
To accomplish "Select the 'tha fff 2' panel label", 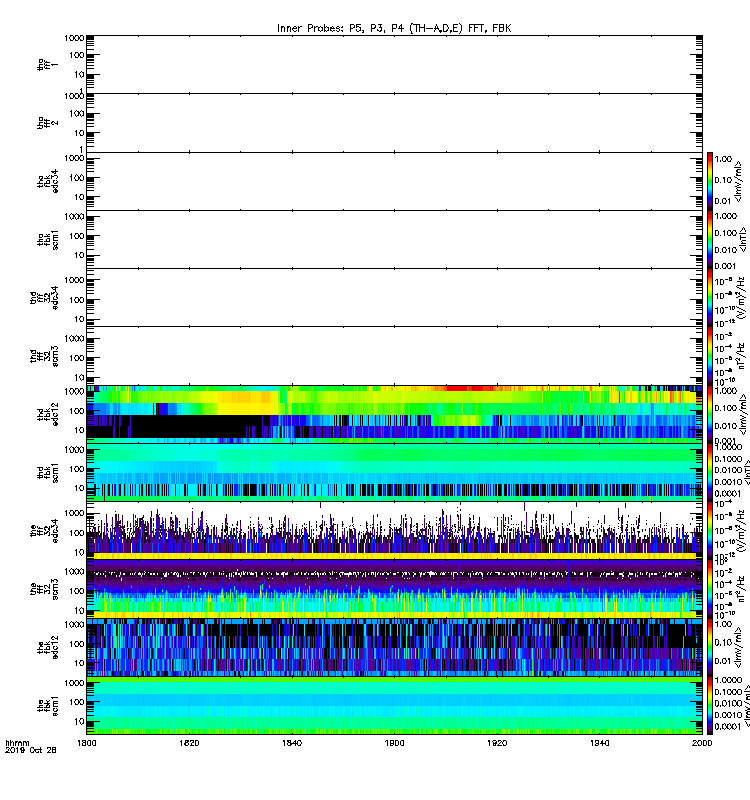I will pyautogui.click(x=48, y=123).
